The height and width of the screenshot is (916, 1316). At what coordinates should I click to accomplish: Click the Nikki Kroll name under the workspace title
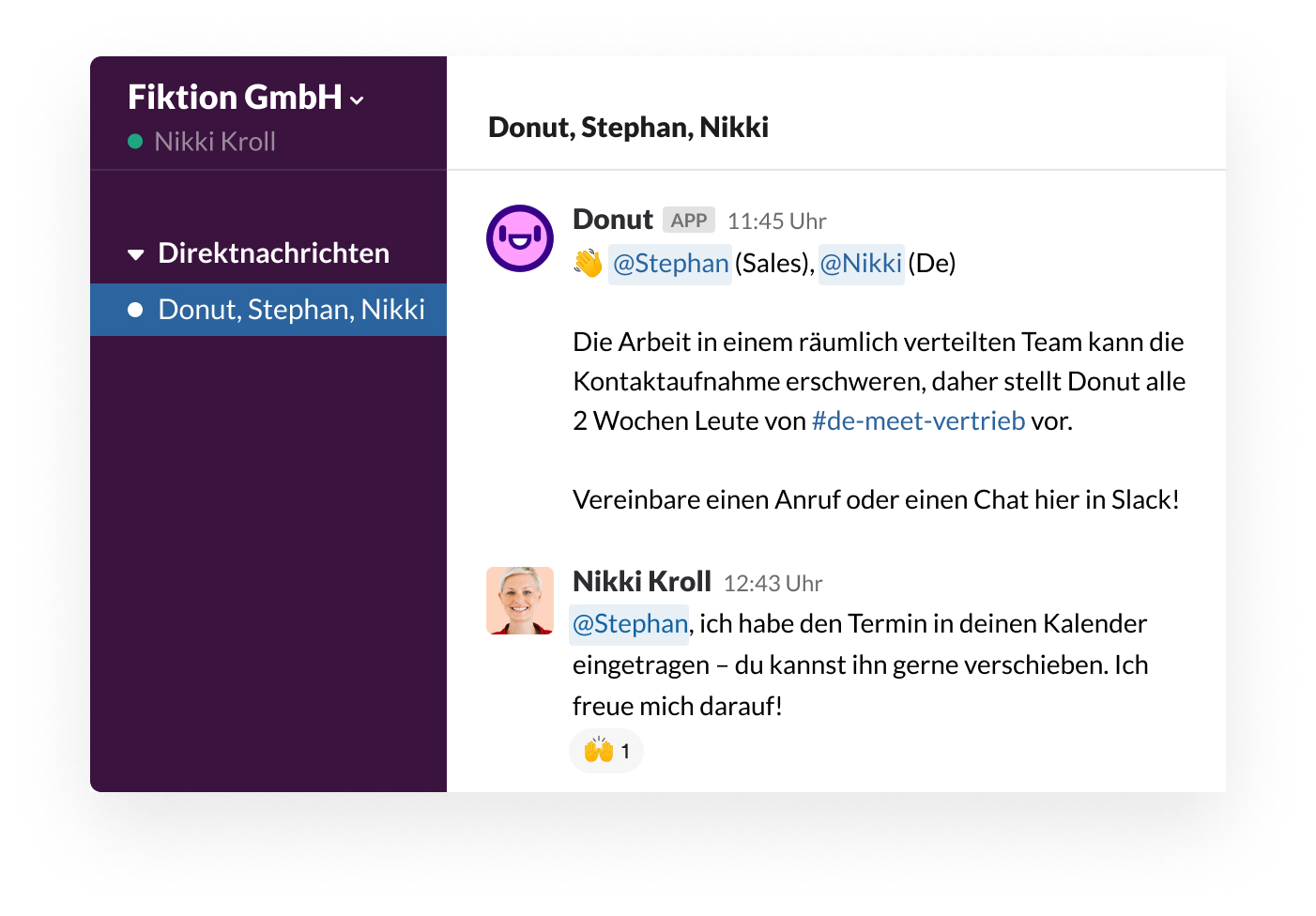[x=215, y=142]
